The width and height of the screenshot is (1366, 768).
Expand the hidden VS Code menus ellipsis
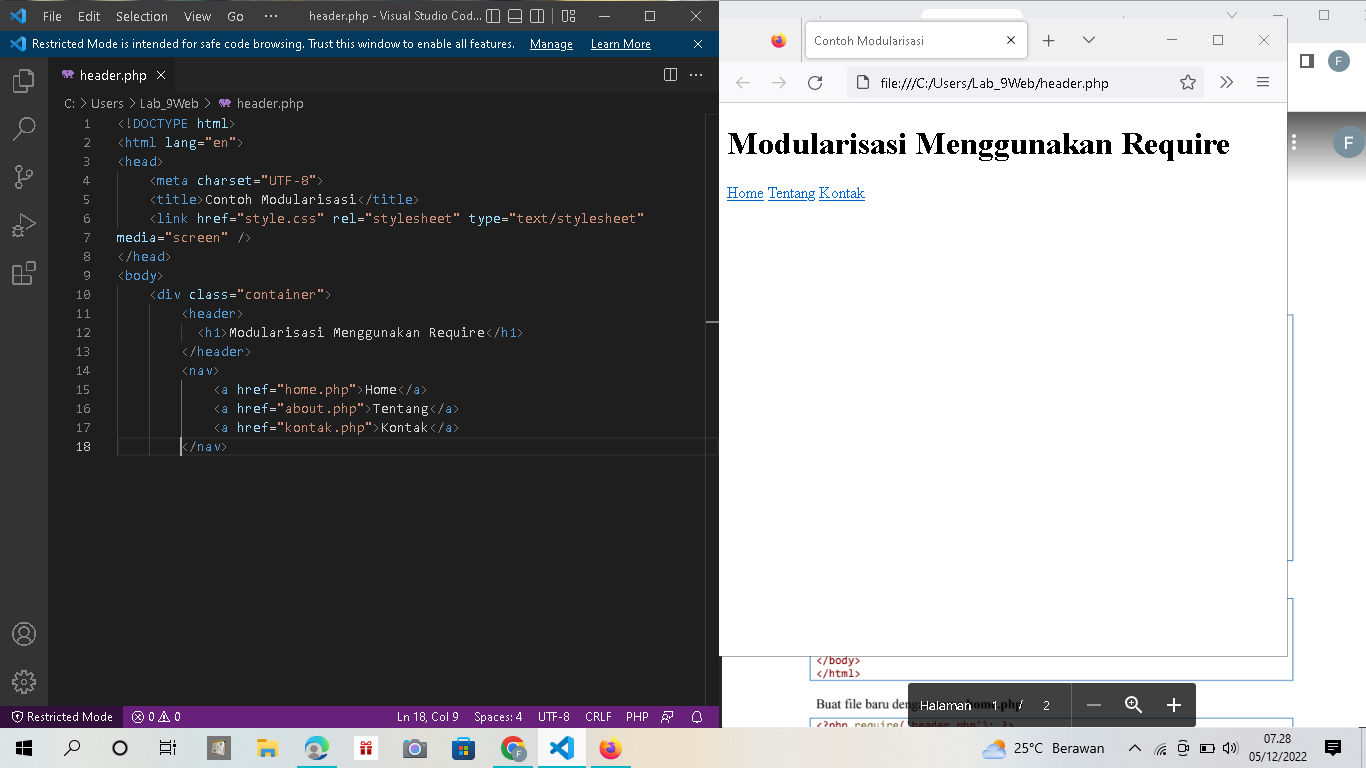pos(271,16)
